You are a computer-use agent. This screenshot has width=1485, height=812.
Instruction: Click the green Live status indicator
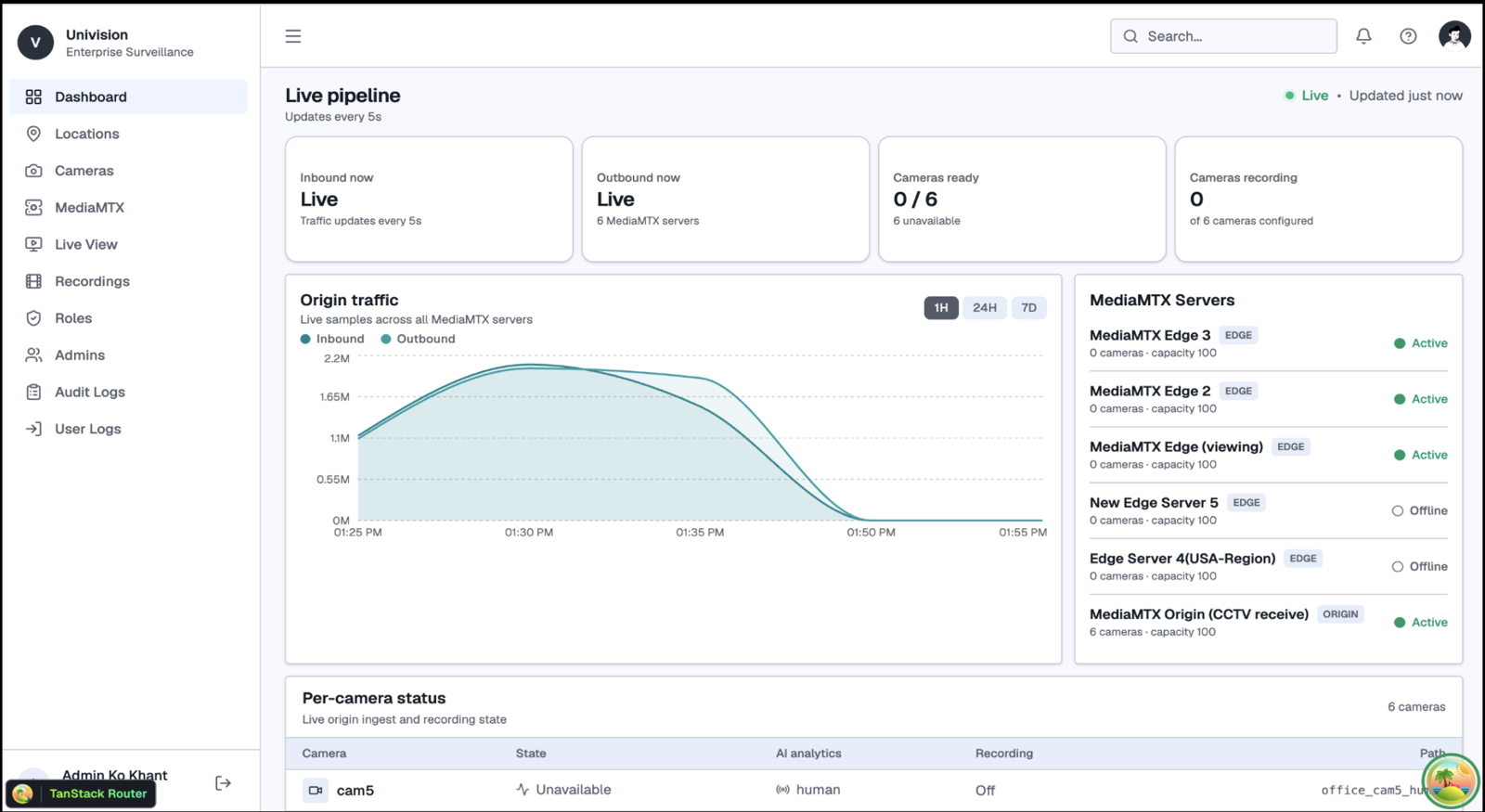pyautogui.click(x=1307, y=96)
